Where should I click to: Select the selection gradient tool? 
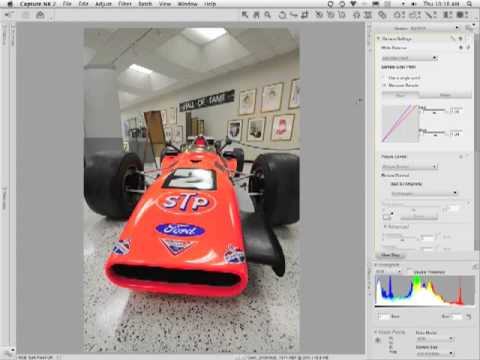447,15
